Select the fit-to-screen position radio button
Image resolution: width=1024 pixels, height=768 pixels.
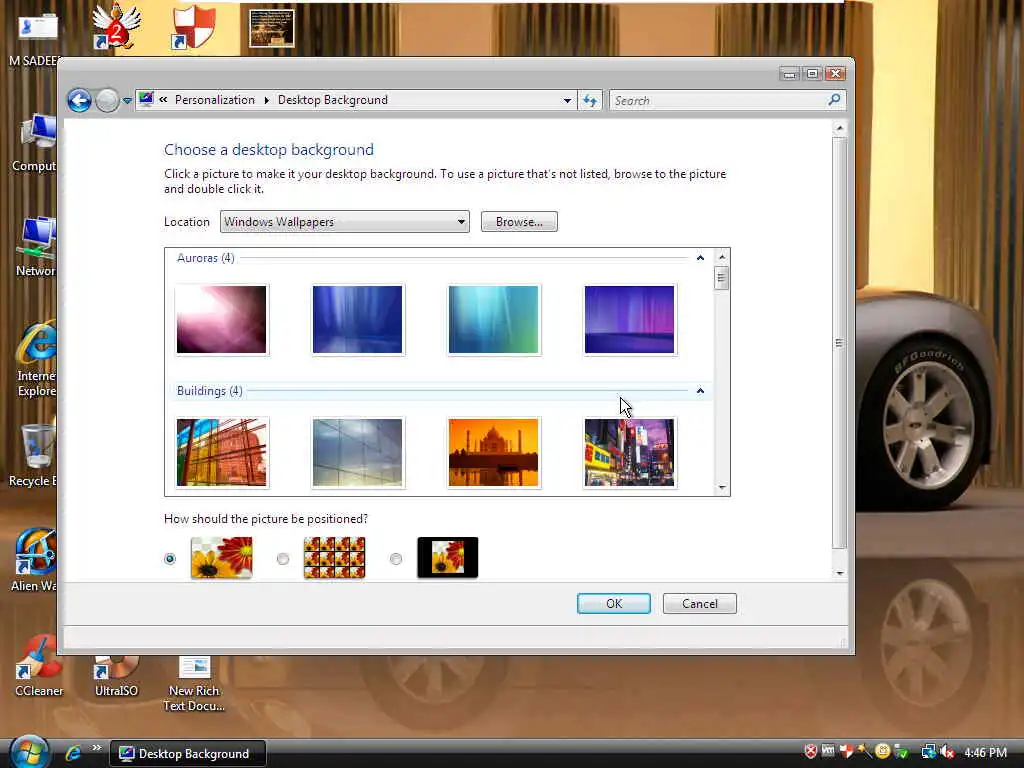pyautogui.click(x=170, y=559)
